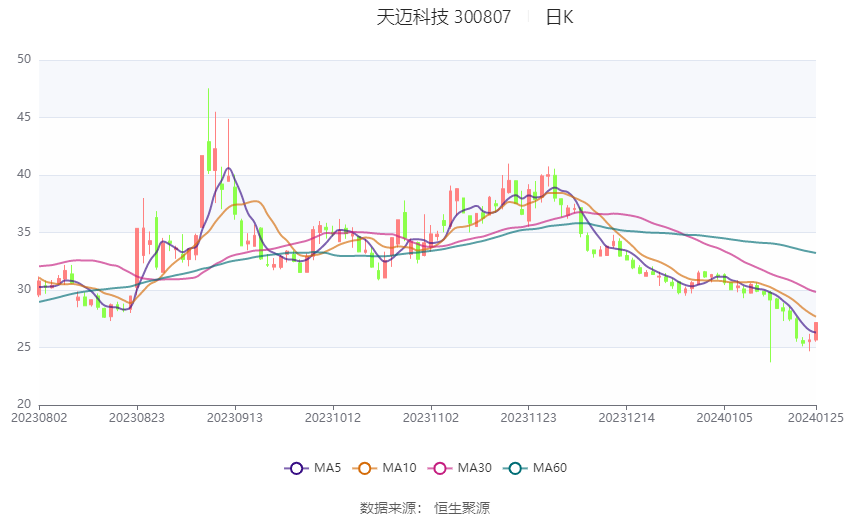Click the y-axis value 50
The height and width of the screenshot is (516, 850).
tap(24, 59)
